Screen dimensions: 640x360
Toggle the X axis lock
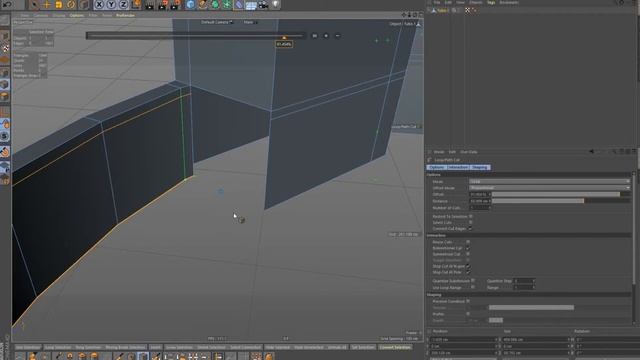99,4
